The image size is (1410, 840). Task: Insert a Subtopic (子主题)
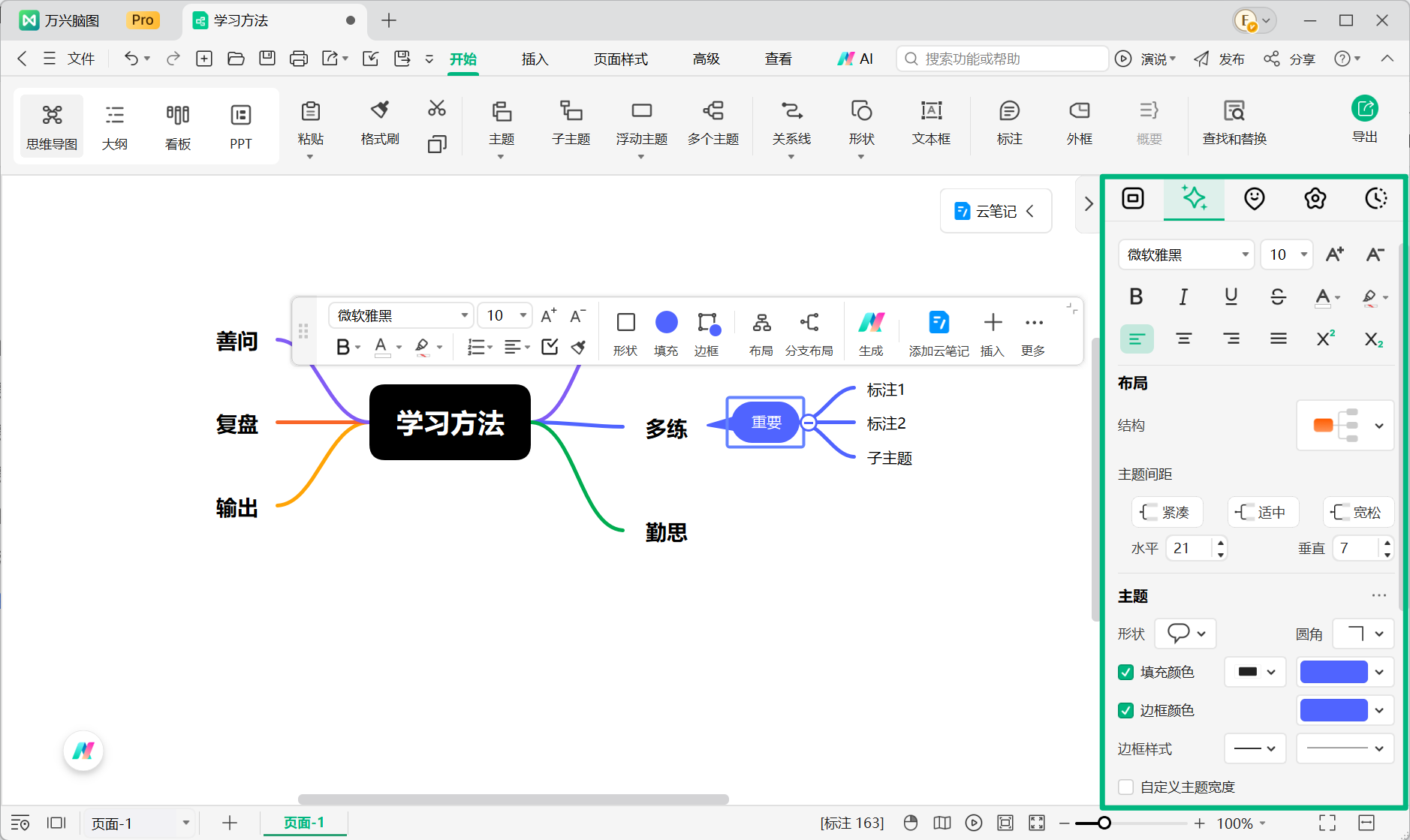(x=571, y=122)
